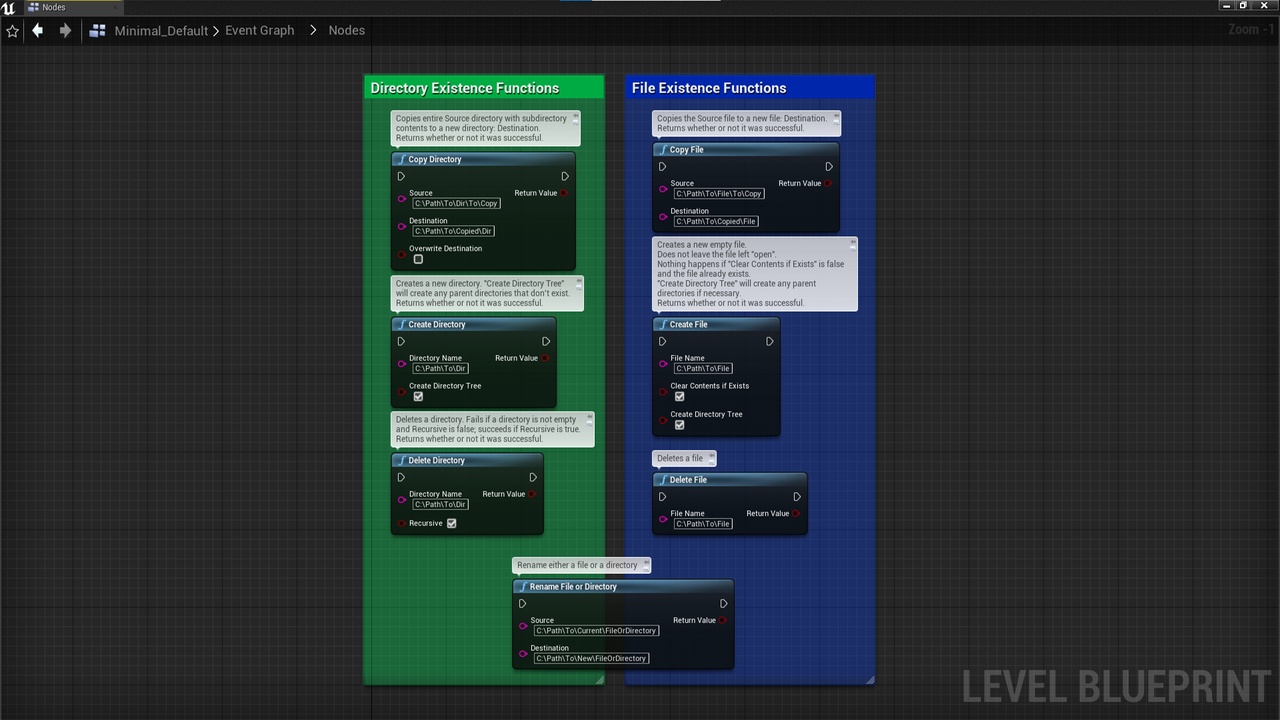This screenshot has width=1280, height=720.
Task: Click the favorite star icon in toolbar
Action: (12, 31)
